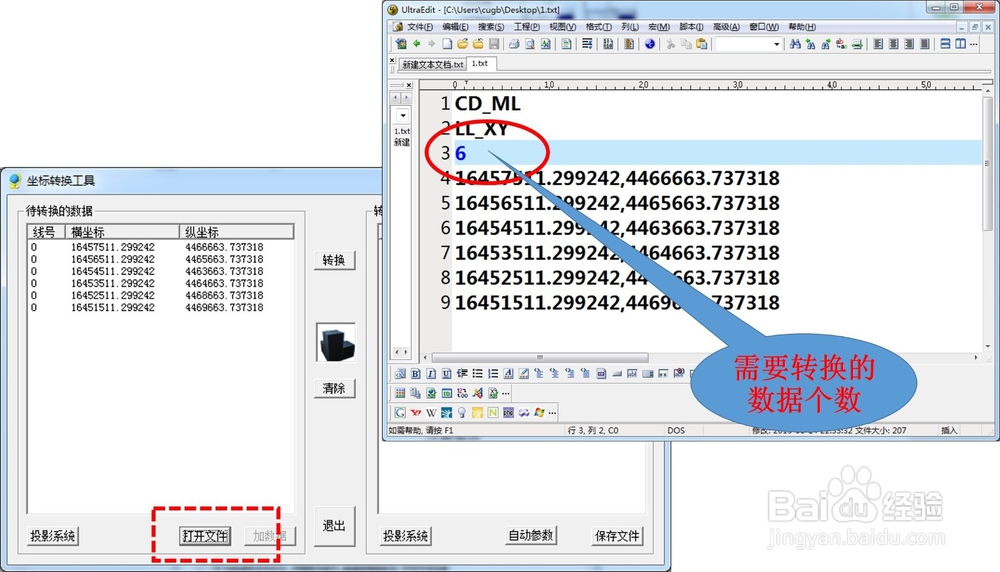Click the 打开文件 button
Screen dimensions: 1000x572
click(x=205, y=536)
